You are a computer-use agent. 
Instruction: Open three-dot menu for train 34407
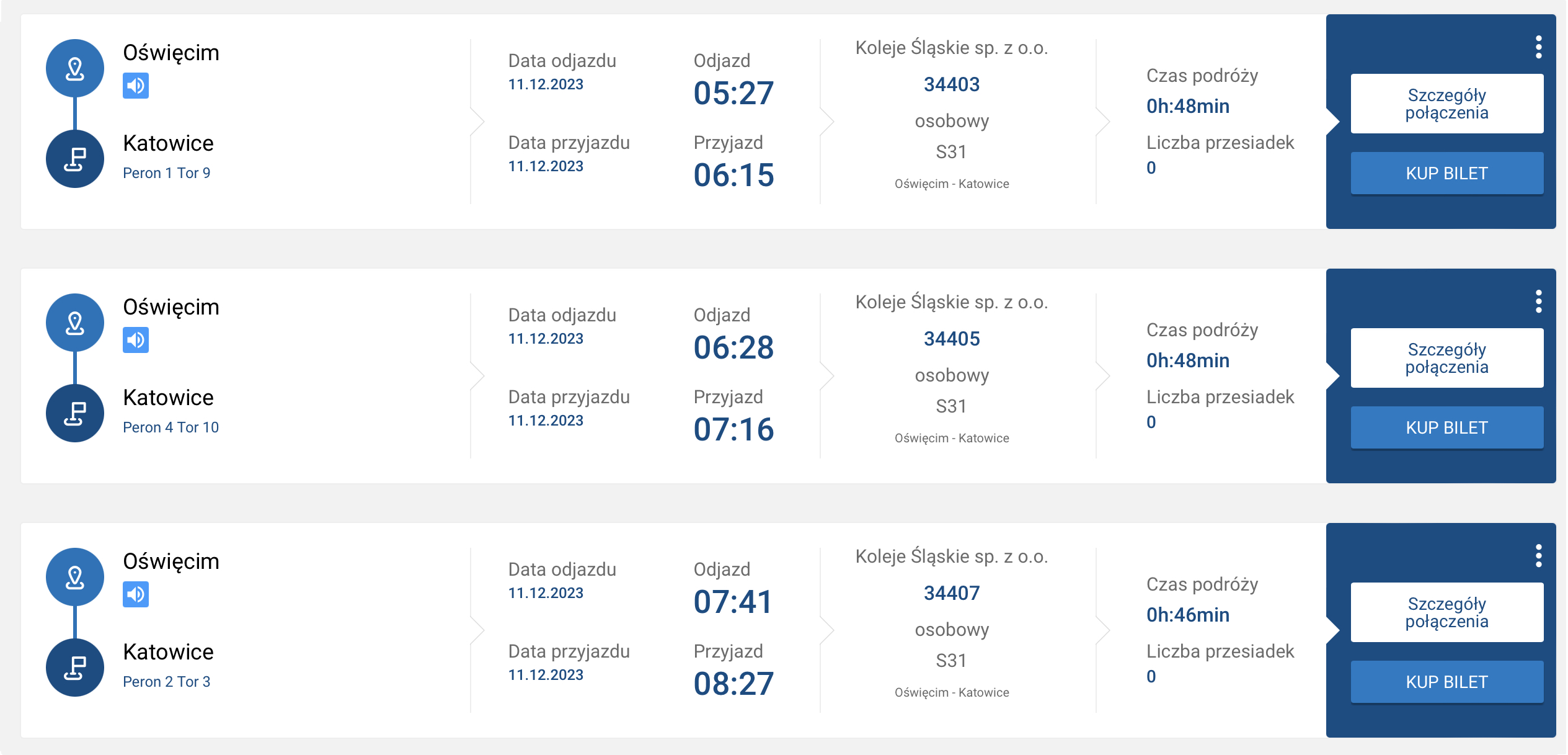point(1538,556)
